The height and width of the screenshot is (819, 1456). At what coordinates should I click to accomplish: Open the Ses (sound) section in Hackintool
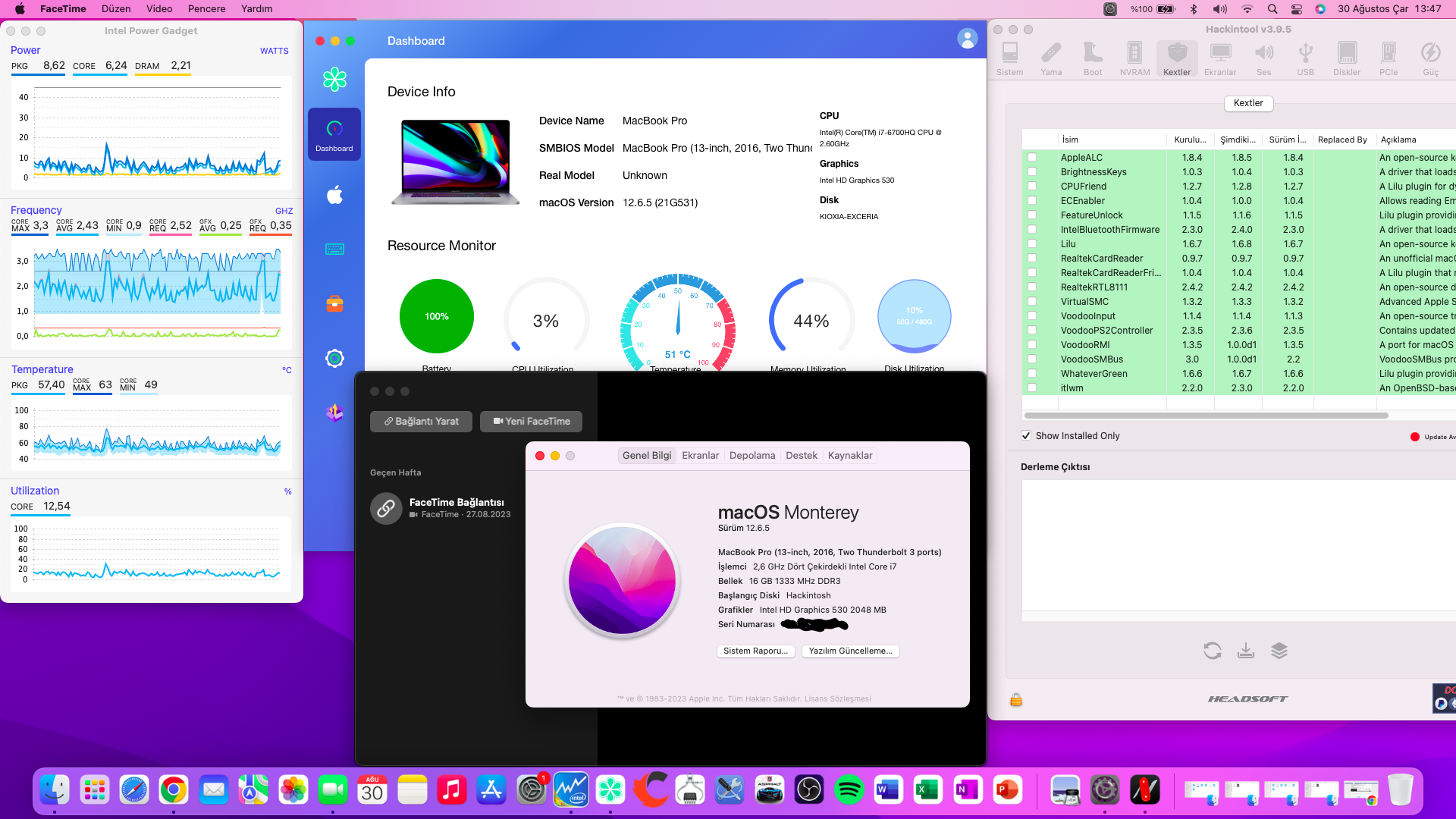pos(1263,58)
